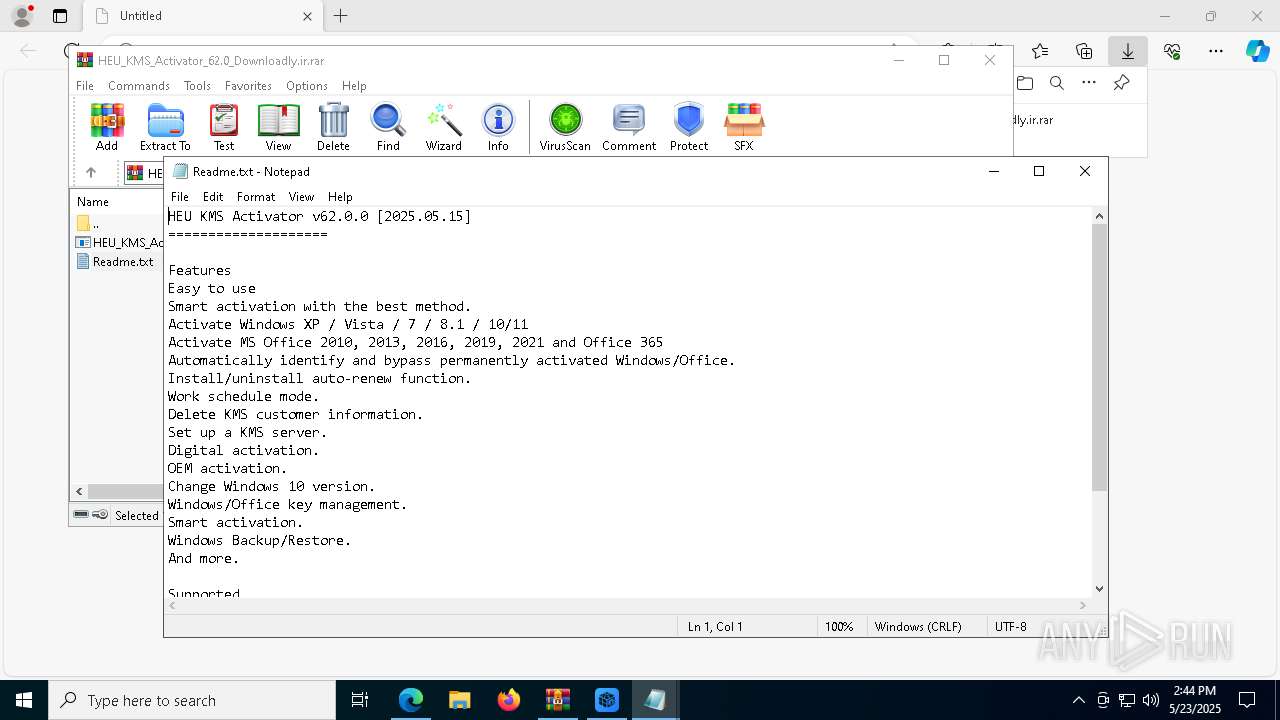This screenshot has width=1280, height=720.
Task: Select HEU_KMS_Activator file in list
Action: [x=120, y=242]
